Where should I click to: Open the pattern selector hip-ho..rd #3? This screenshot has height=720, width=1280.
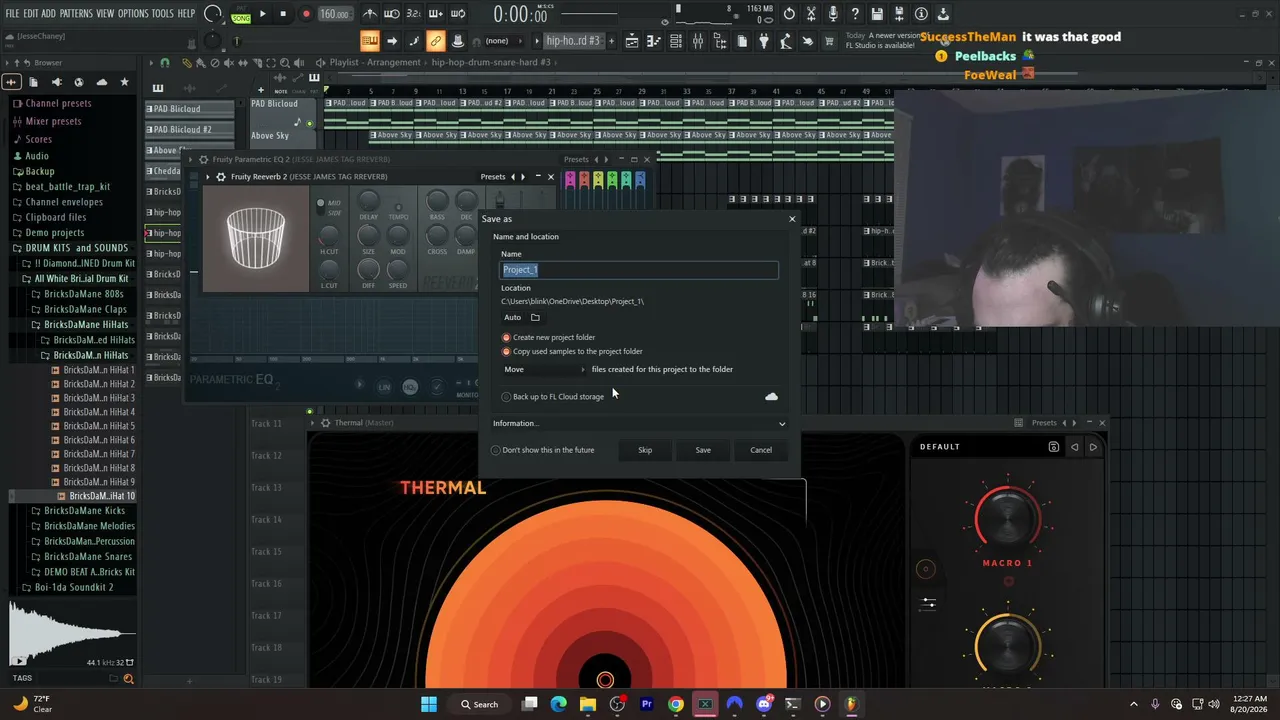click(573, 41)
